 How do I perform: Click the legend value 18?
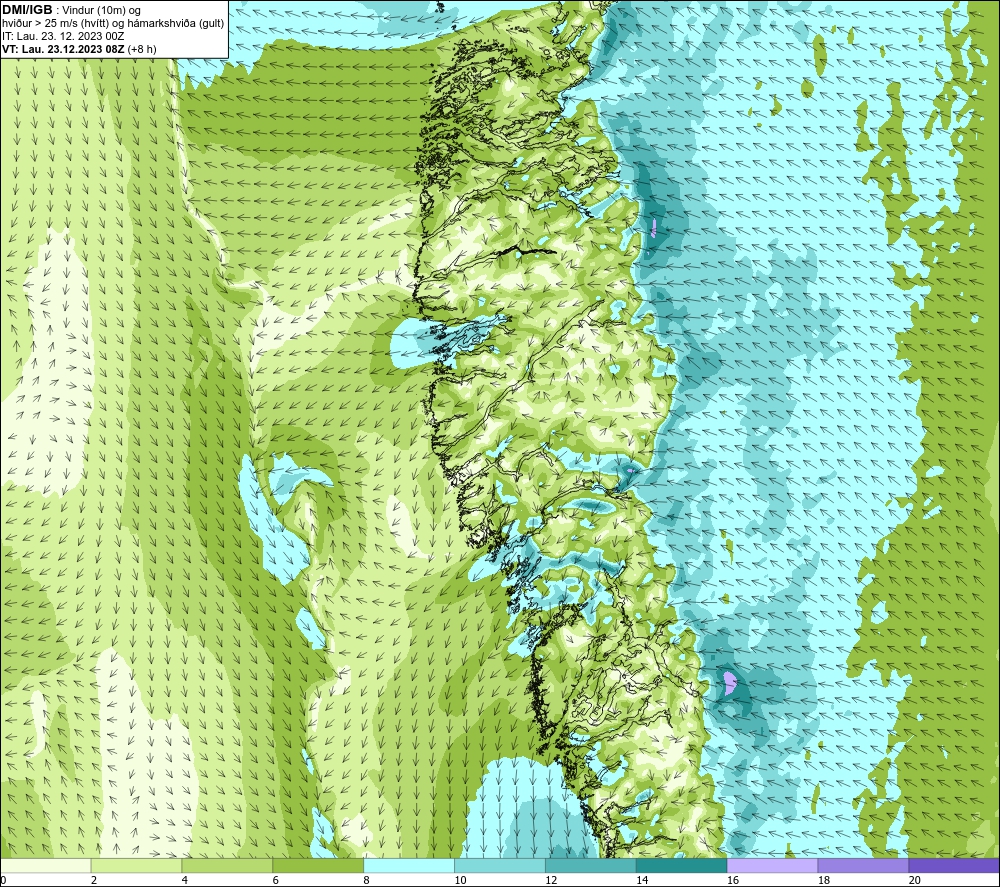[x=823, y=880]
